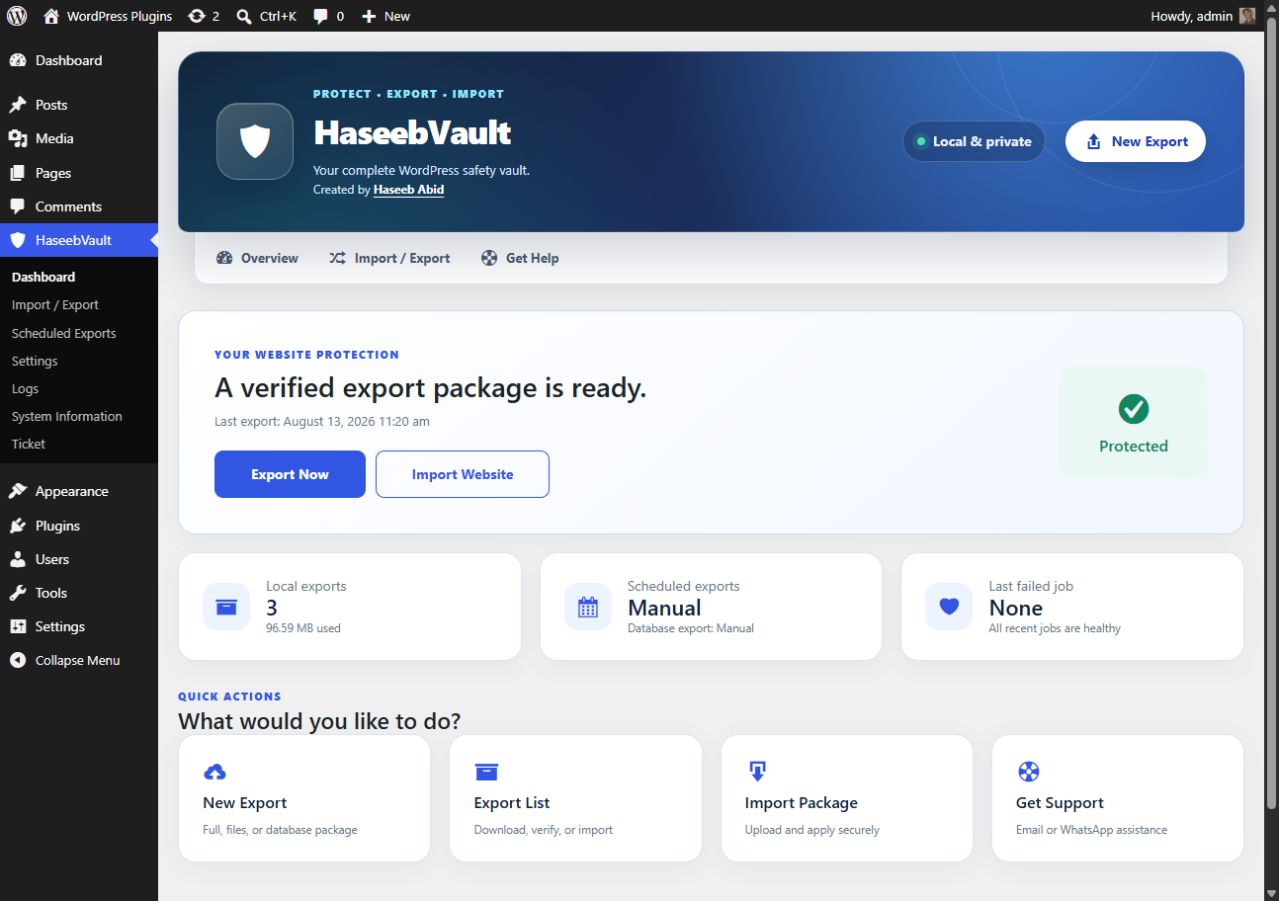Click the WordPress logo icon
The width and height of the screenshot is (1279, 901).
tap(17, 16)
